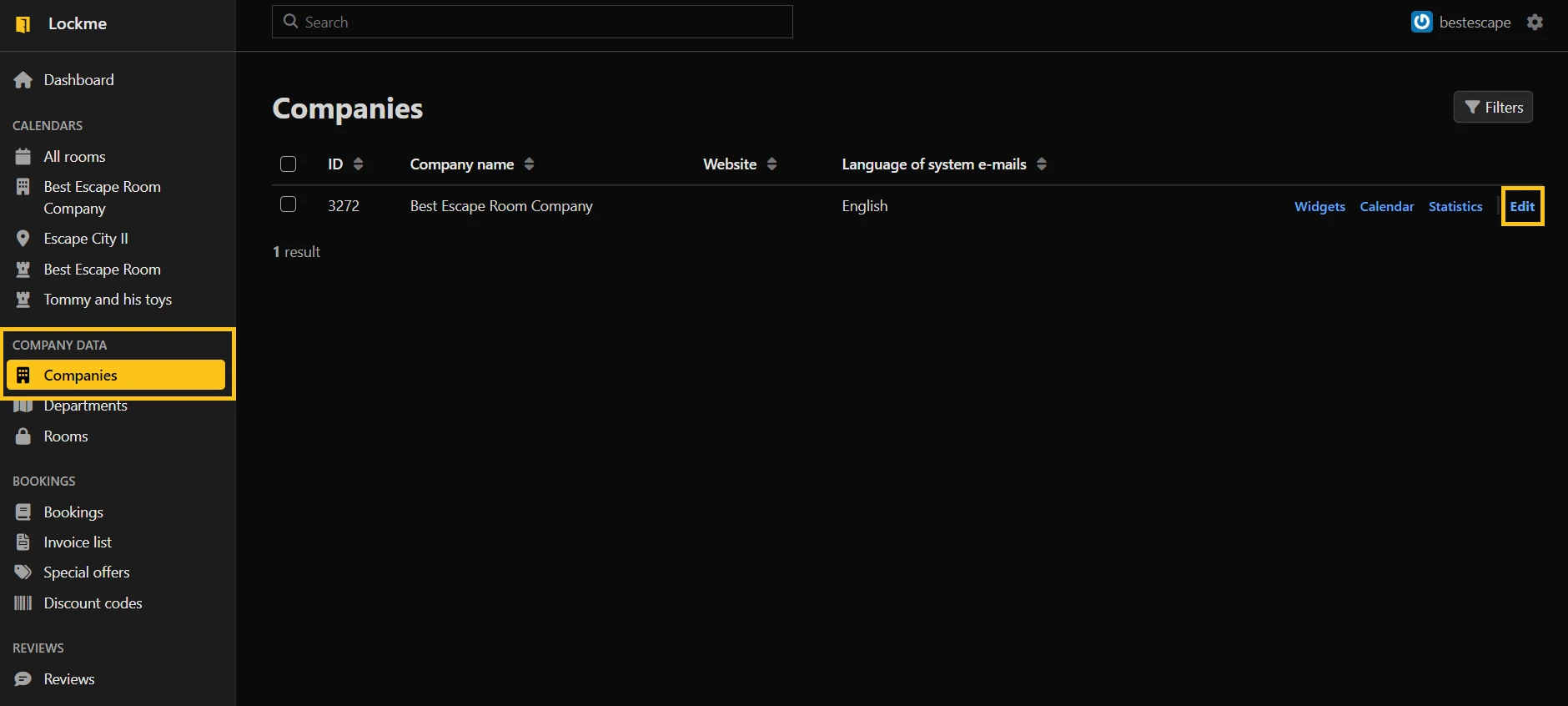Open Widgets link for Best Escape Room Company
This screenshot has width=1568, height=706.
coord(1319,207)
